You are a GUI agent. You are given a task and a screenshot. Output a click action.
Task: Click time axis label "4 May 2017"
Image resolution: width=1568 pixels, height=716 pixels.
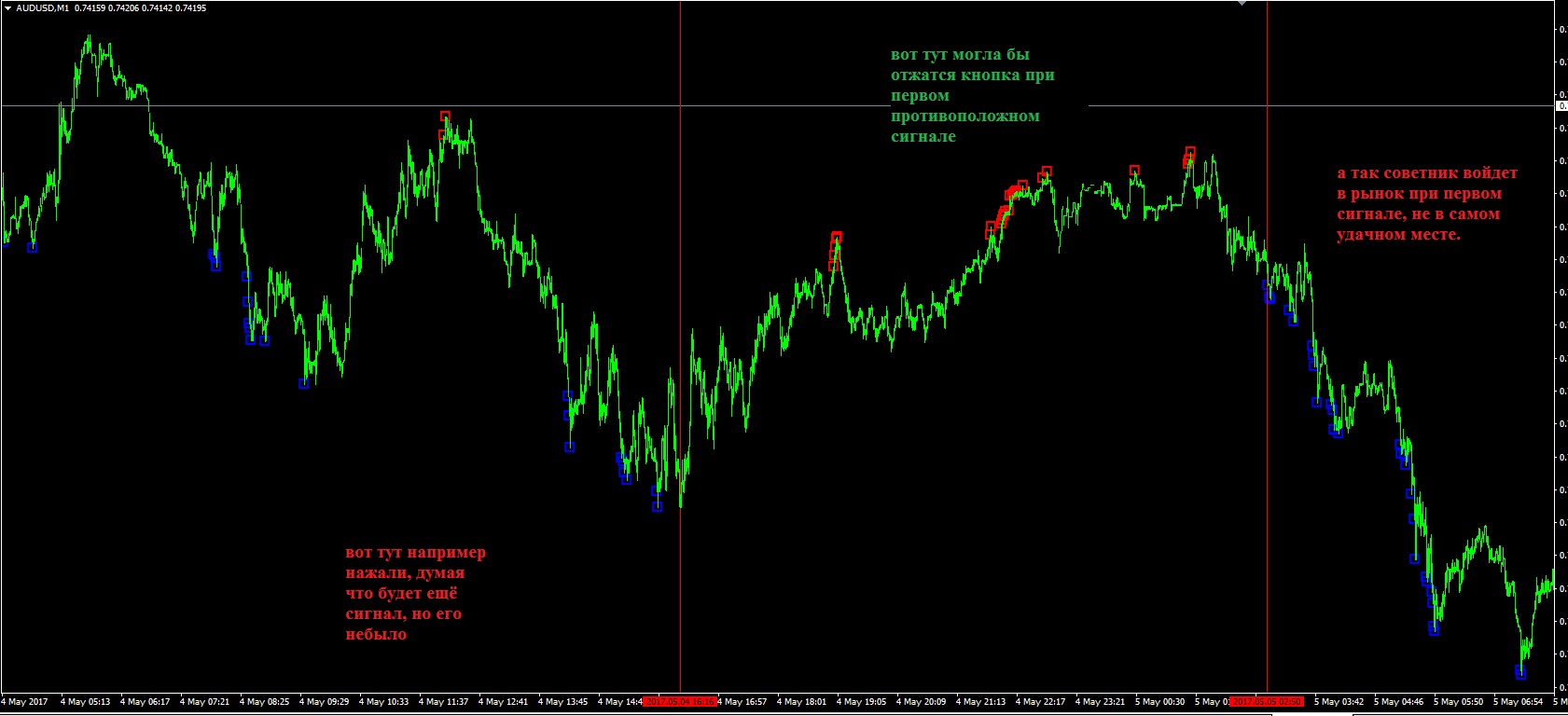(x=25, y=702)
